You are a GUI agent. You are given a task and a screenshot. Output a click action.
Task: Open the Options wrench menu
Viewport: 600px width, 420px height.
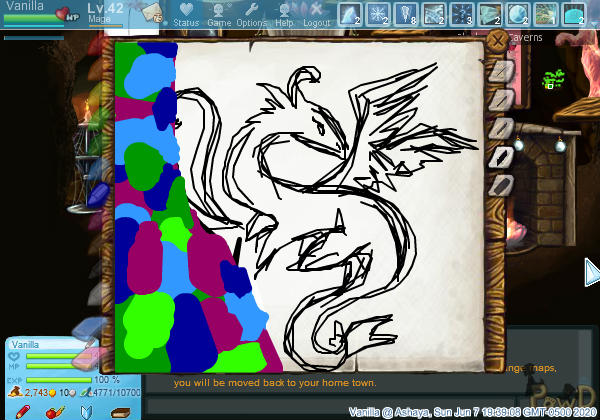251,14
